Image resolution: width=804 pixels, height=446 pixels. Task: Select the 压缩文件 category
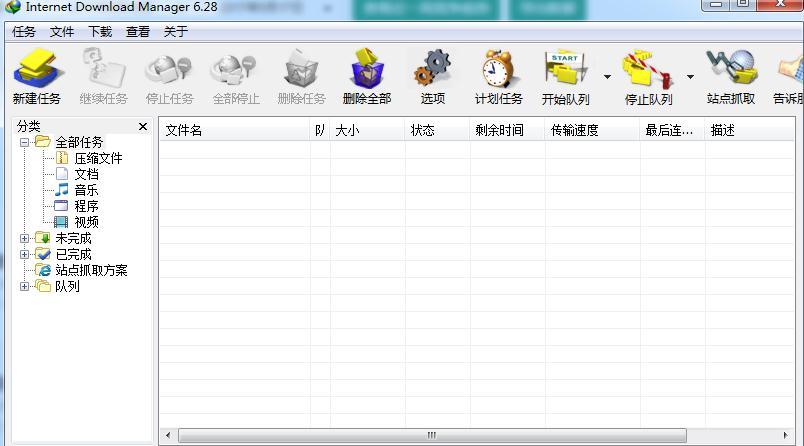(x=98, y=158)
